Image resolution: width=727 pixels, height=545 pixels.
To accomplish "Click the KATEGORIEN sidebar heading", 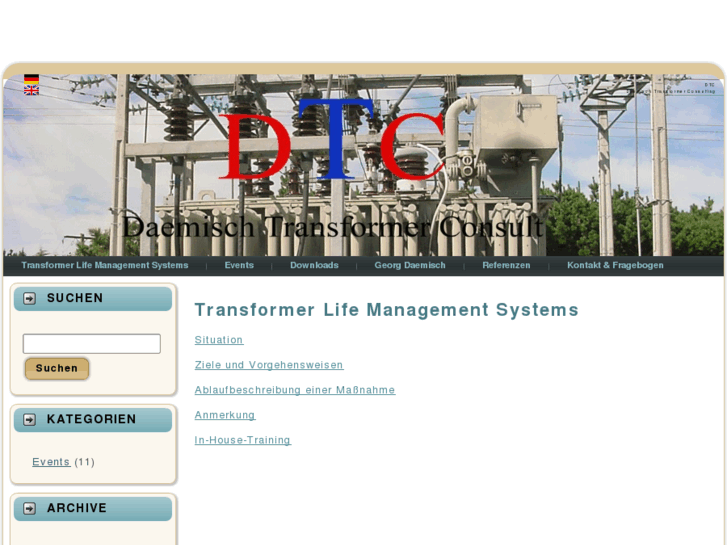I will coord(92,420).
